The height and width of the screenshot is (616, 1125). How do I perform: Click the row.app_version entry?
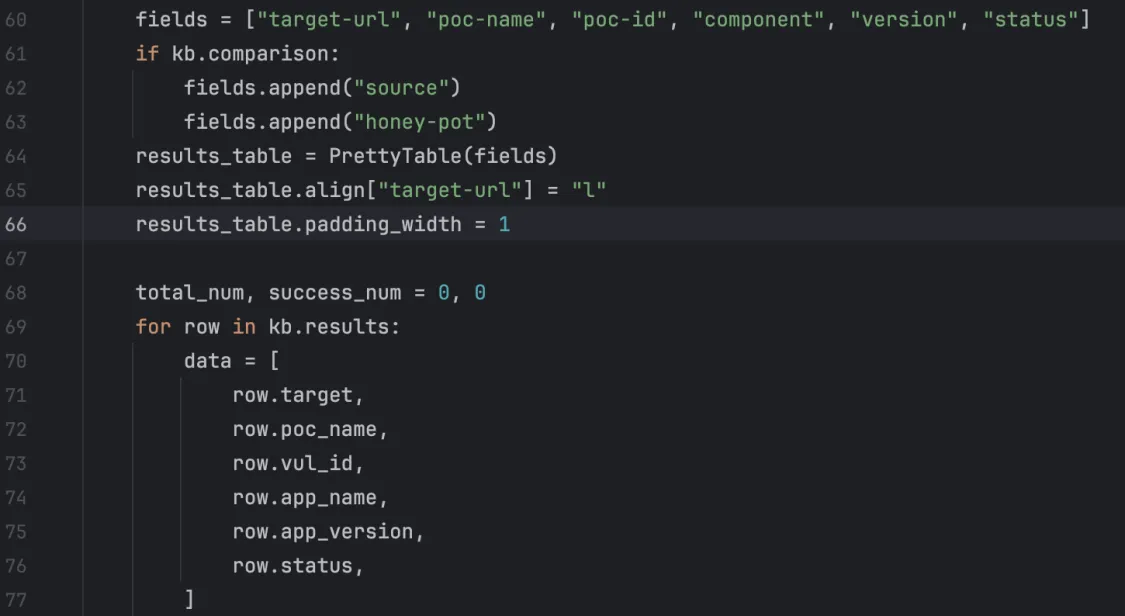tap(323, 531)
